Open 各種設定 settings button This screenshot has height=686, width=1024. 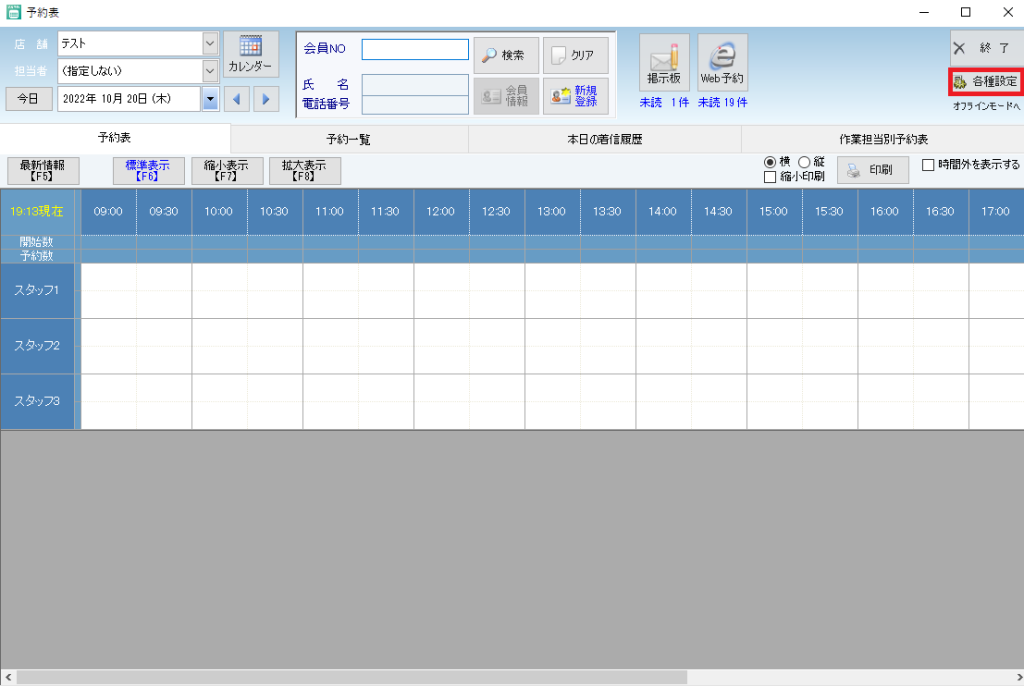click(984, 82)
